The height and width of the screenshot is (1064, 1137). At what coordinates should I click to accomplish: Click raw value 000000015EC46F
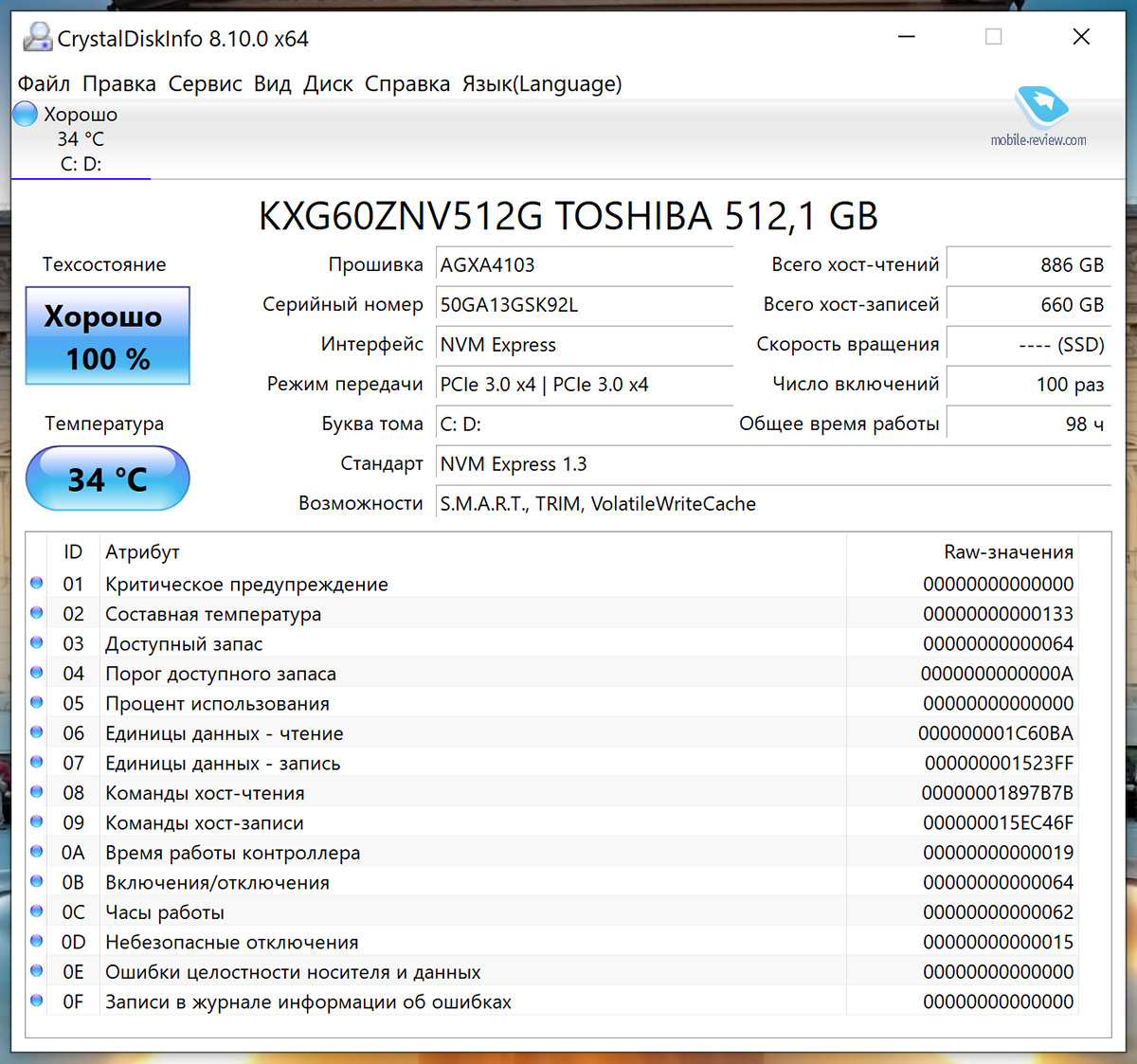(x=999, y=822)
